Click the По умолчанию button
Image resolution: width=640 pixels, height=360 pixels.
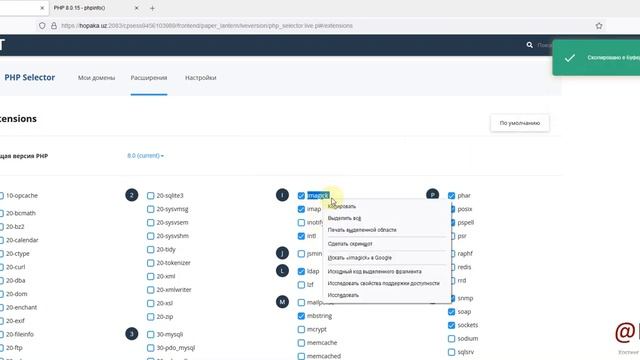click(520, 123)
